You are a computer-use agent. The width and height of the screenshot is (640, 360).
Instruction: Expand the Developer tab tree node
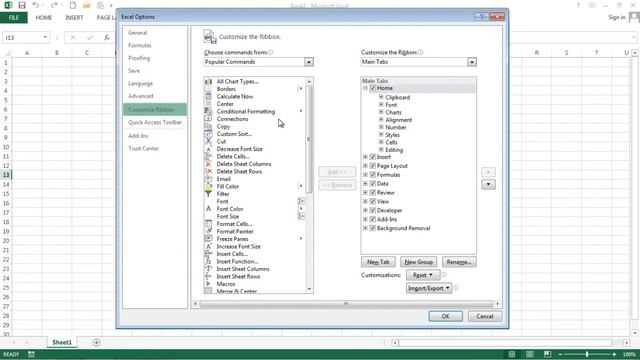pos(365,210)
